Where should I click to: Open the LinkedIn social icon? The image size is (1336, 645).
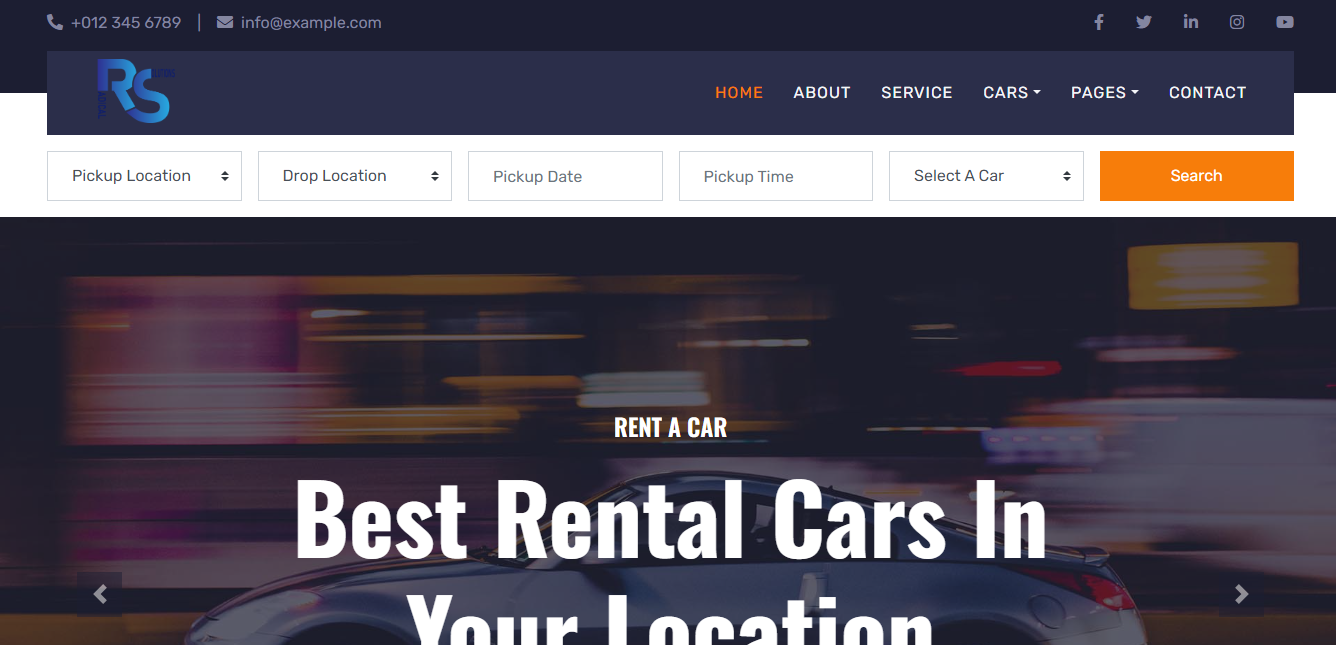pyautogui.click(x=1190, y=22)
